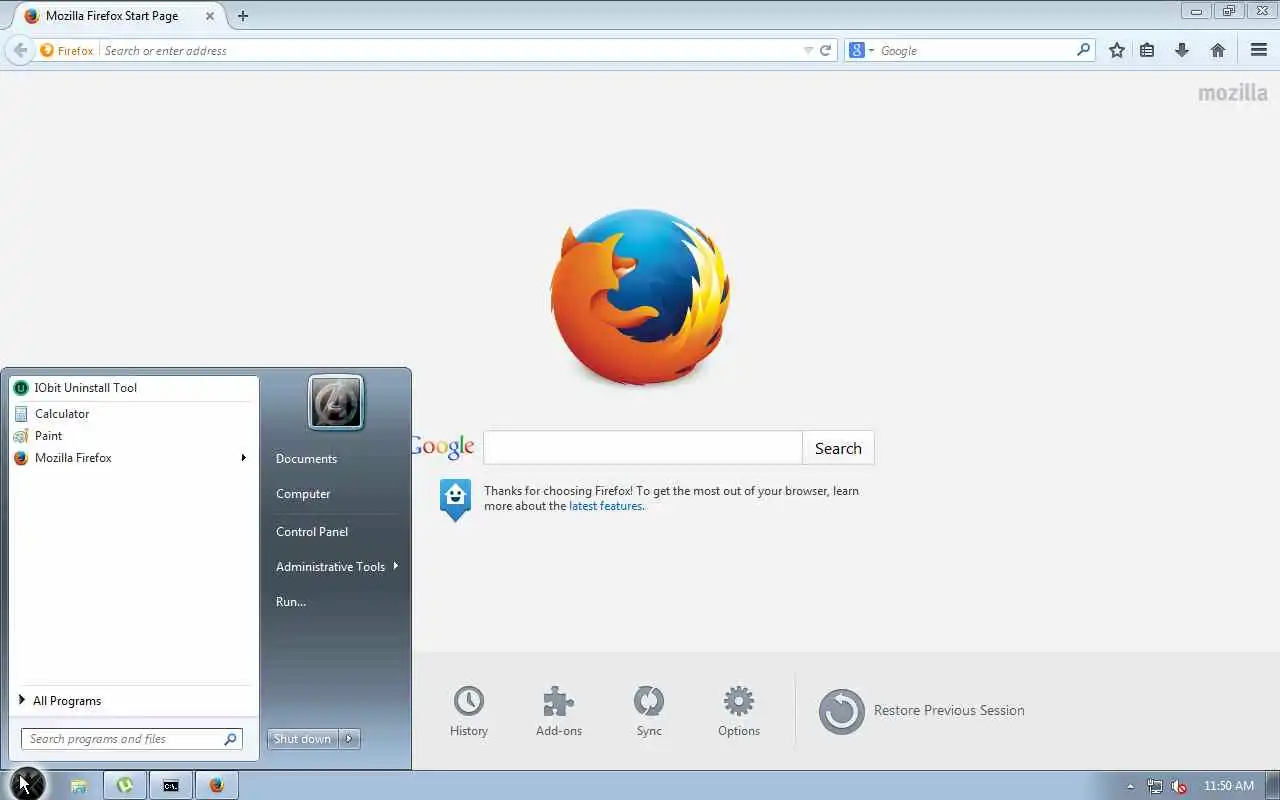Click the muted volume icon in tray
The width and height of the screenshot is (1280, 800).
[x=1179, y=787]
